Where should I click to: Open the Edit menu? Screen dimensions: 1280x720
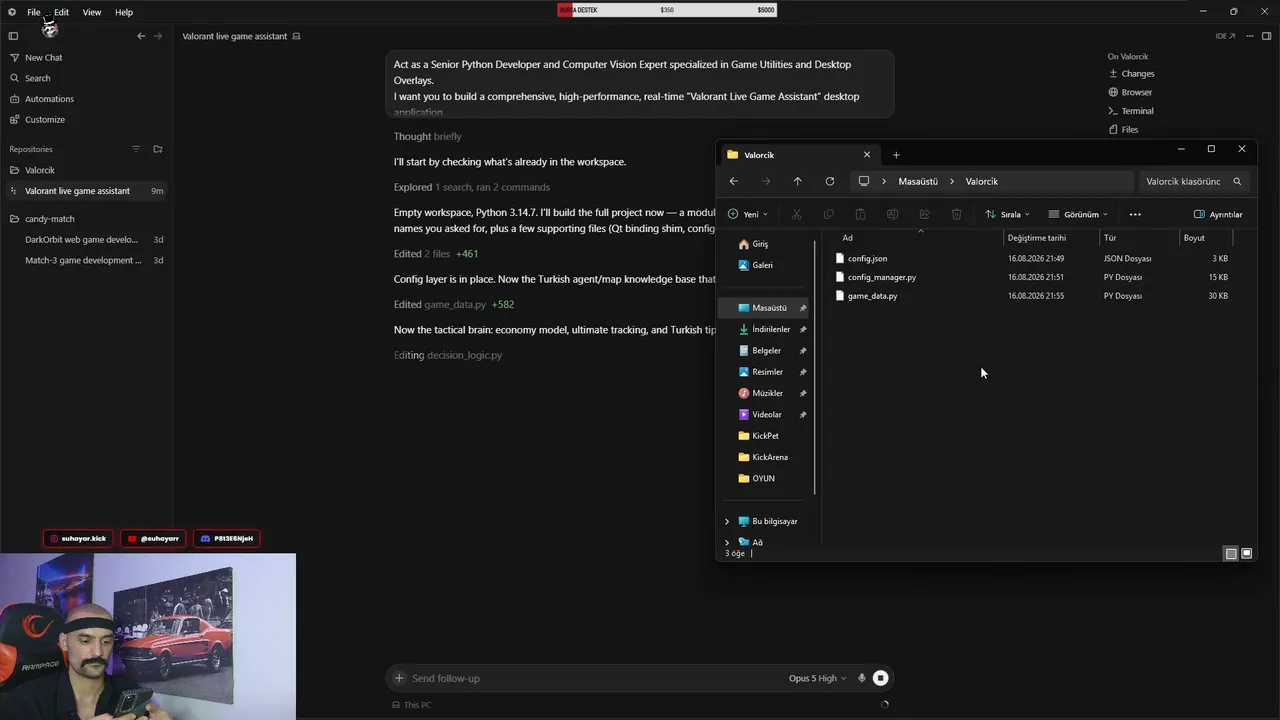61,12
